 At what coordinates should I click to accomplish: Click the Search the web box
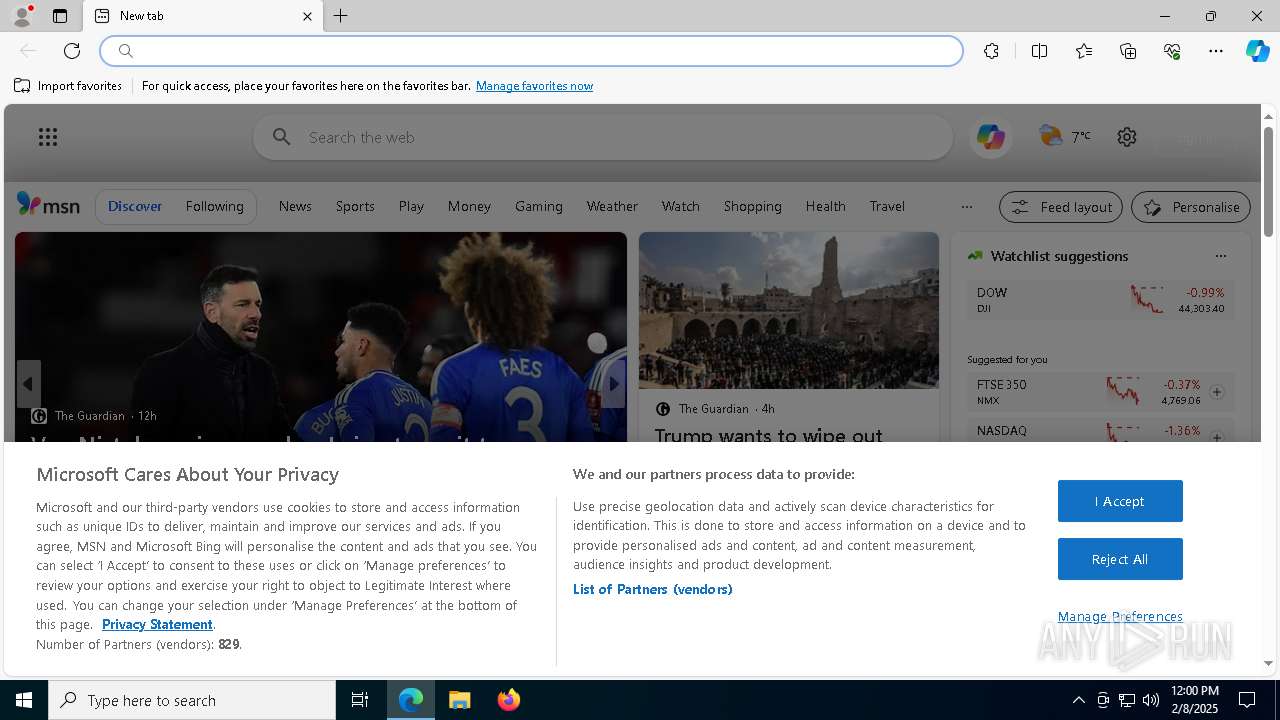[x=603, y=137]
